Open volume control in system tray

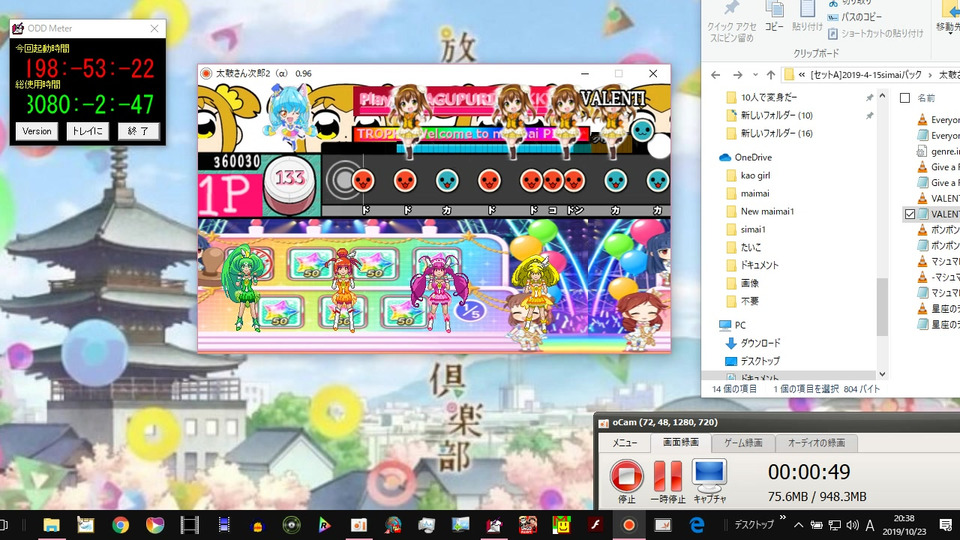(x=852, y=525)
